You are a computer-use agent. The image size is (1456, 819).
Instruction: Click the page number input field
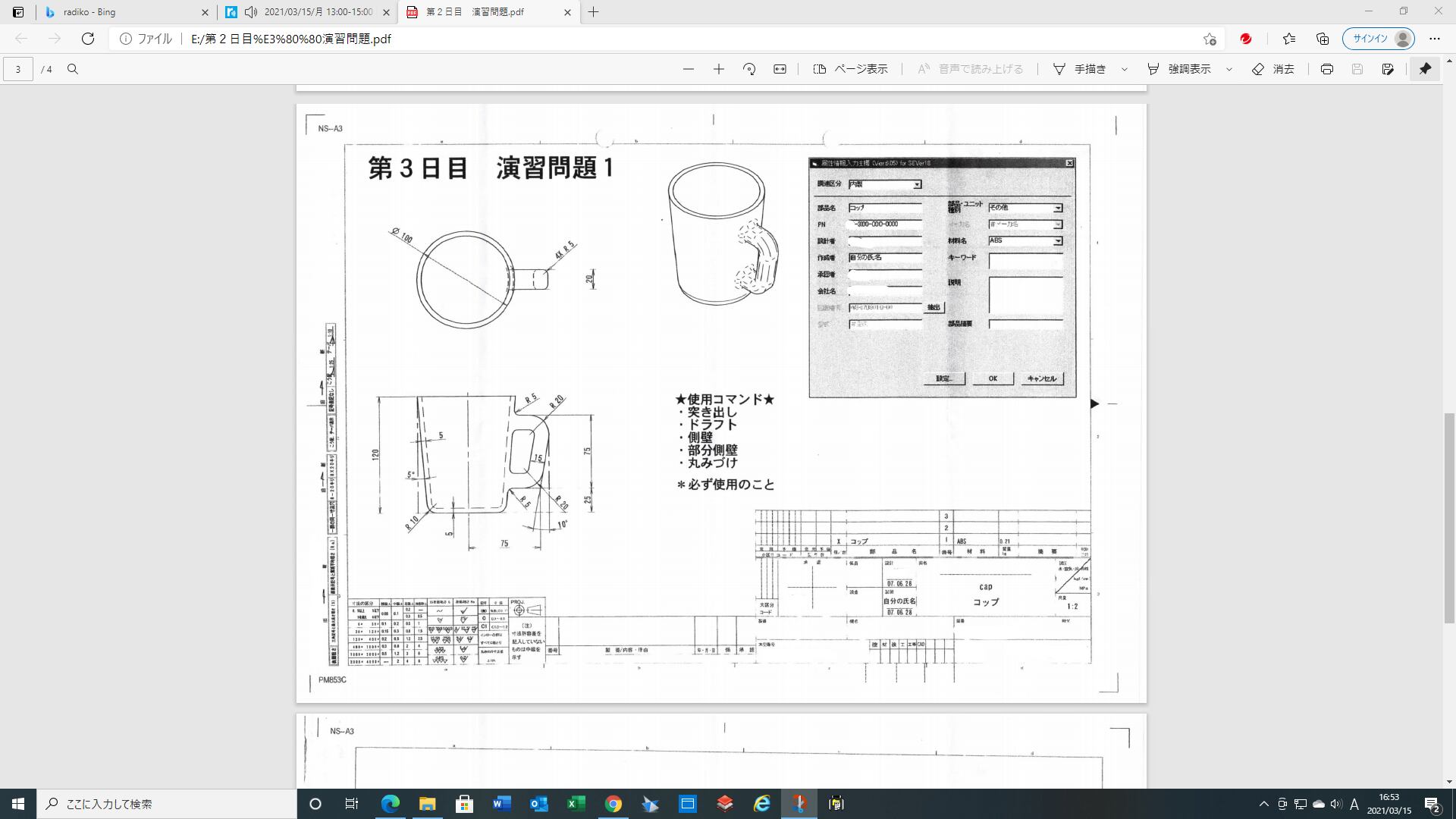[18, 69]
